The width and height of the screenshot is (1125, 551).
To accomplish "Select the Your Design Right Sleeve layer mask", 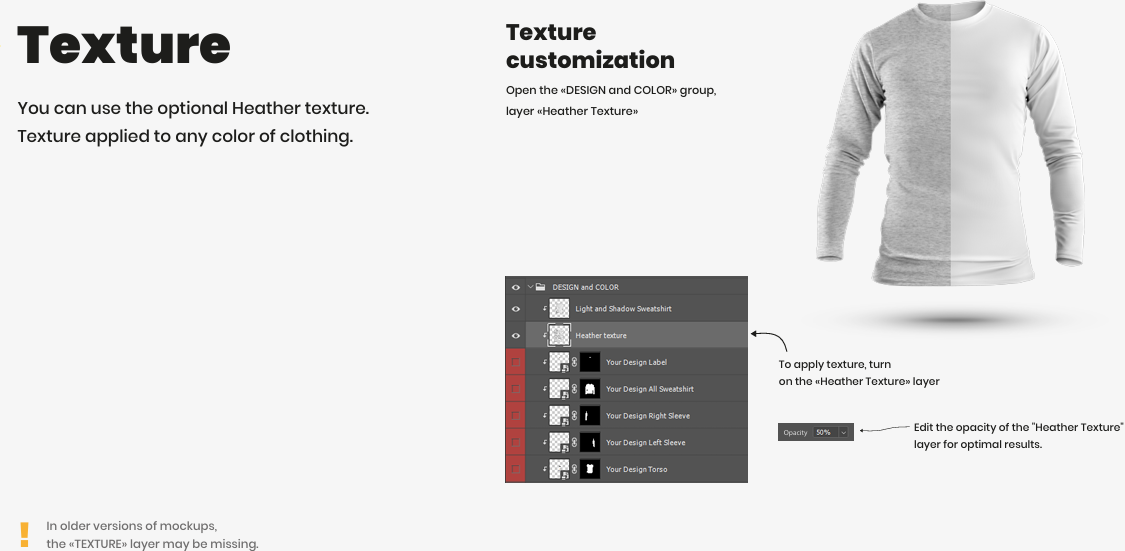I will [590, 415].
